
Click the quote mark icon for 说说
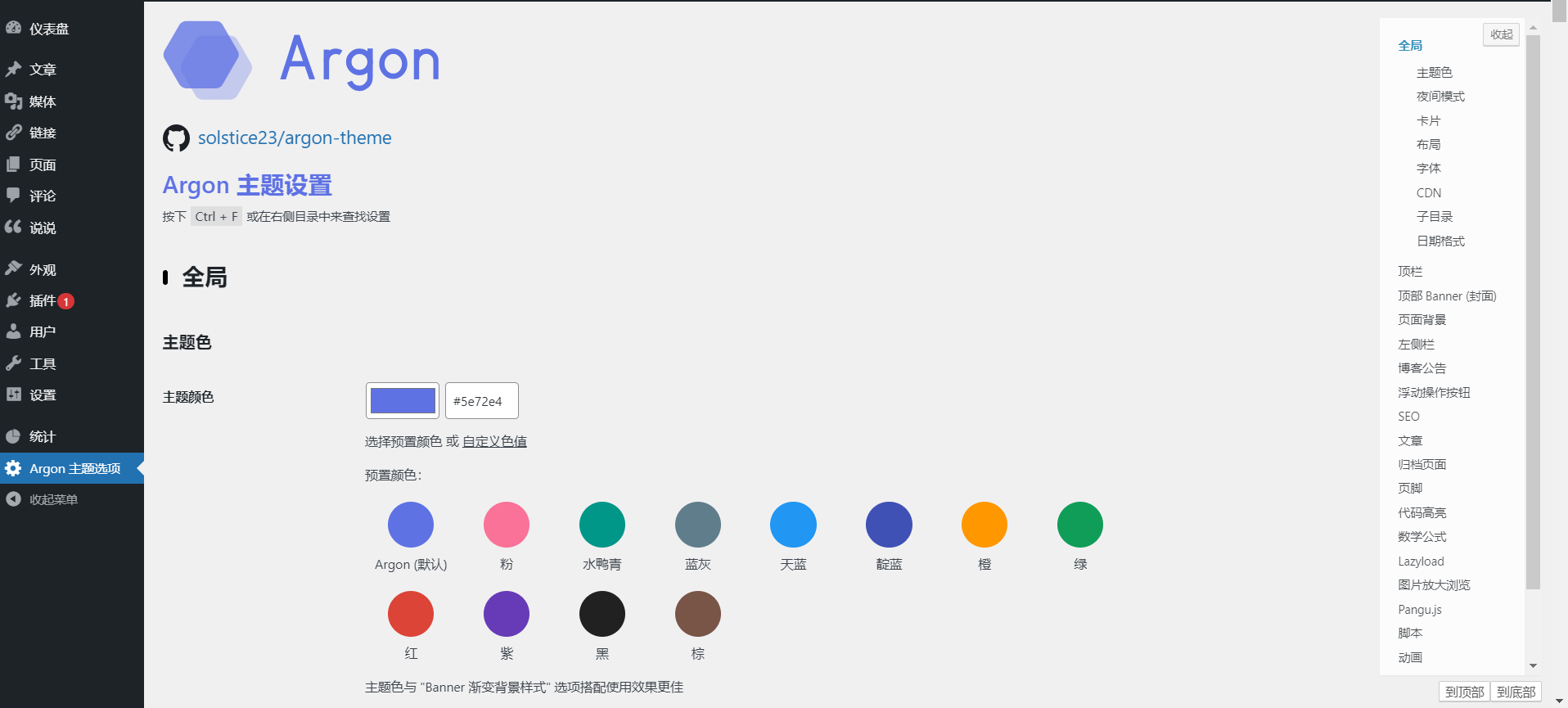[13, 227]
